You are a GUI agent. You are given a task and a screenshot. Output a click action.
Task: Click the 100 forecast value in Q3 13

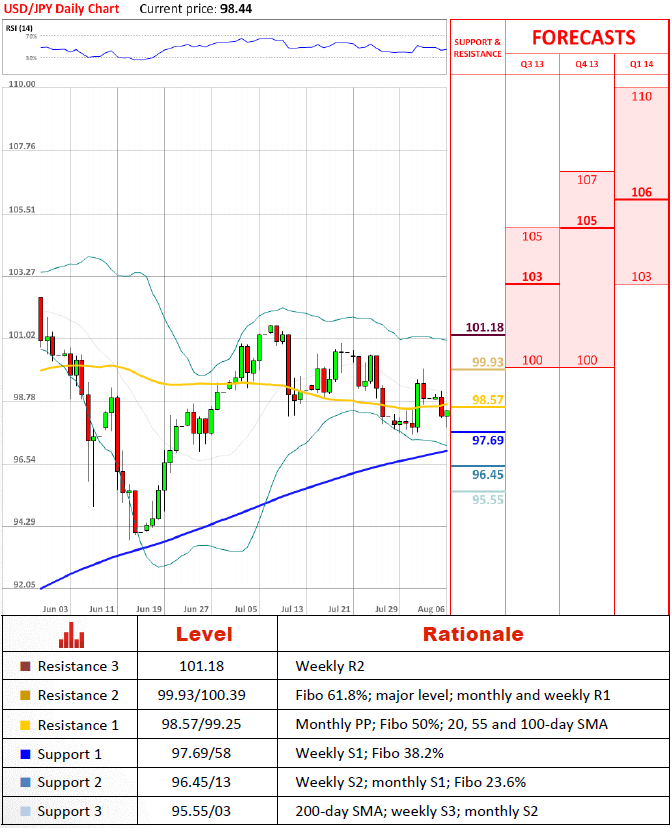[x=532, y=360]
